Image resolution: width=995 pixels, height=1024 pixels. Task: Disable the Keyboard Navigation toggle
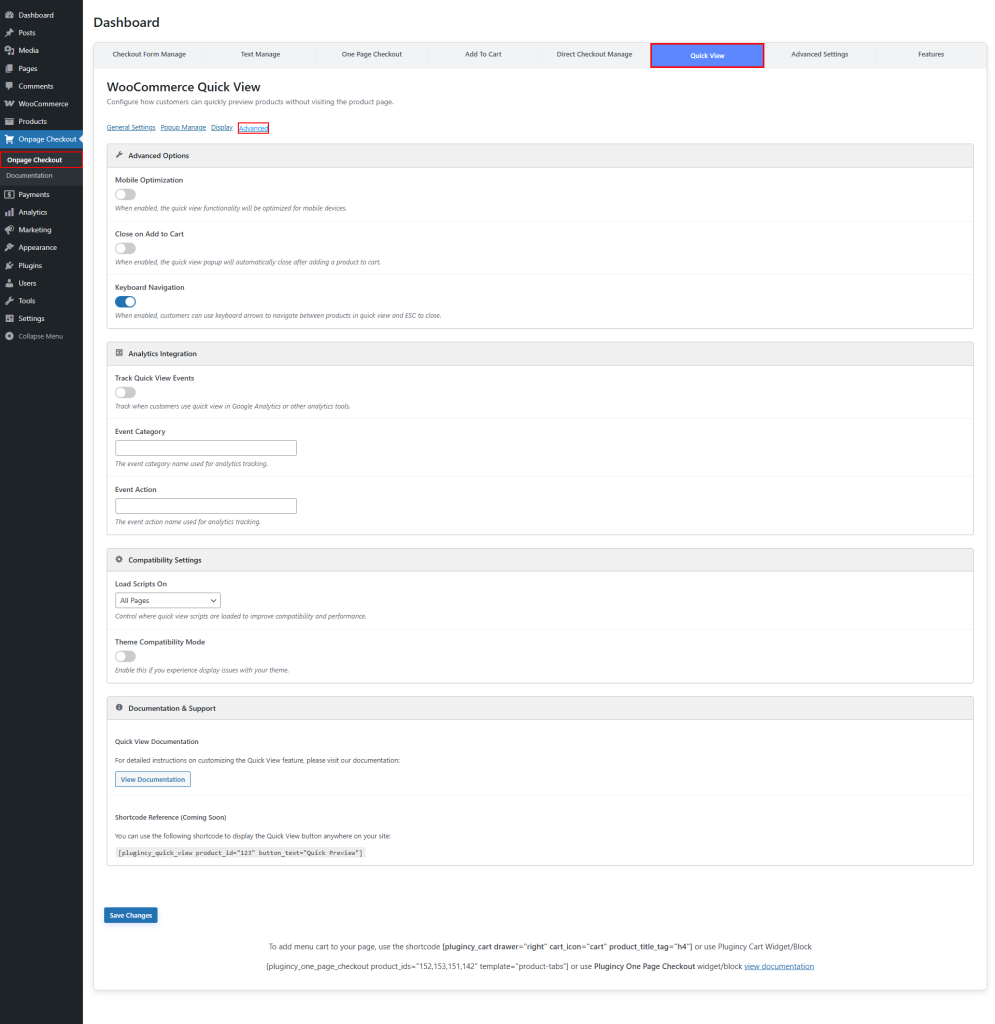click(x=125, y=302)
